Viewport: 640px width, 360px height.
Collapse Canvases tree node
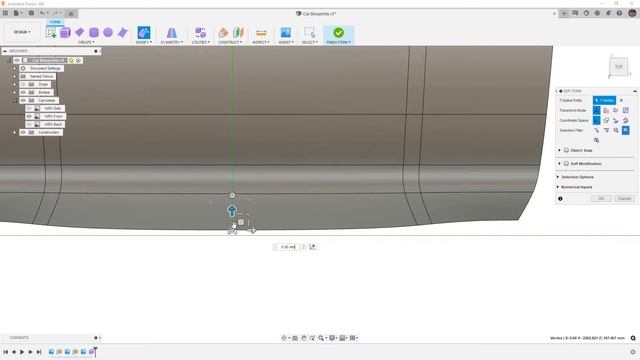click(15, 100)
